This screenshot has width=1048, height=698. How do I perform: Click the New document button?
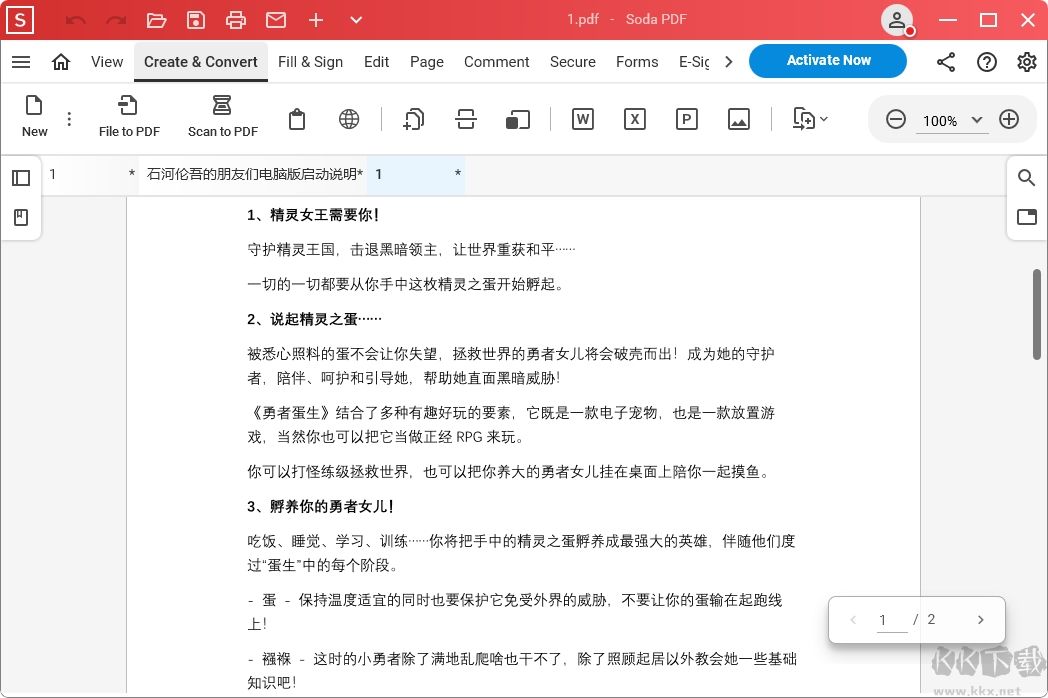[34, 115]
